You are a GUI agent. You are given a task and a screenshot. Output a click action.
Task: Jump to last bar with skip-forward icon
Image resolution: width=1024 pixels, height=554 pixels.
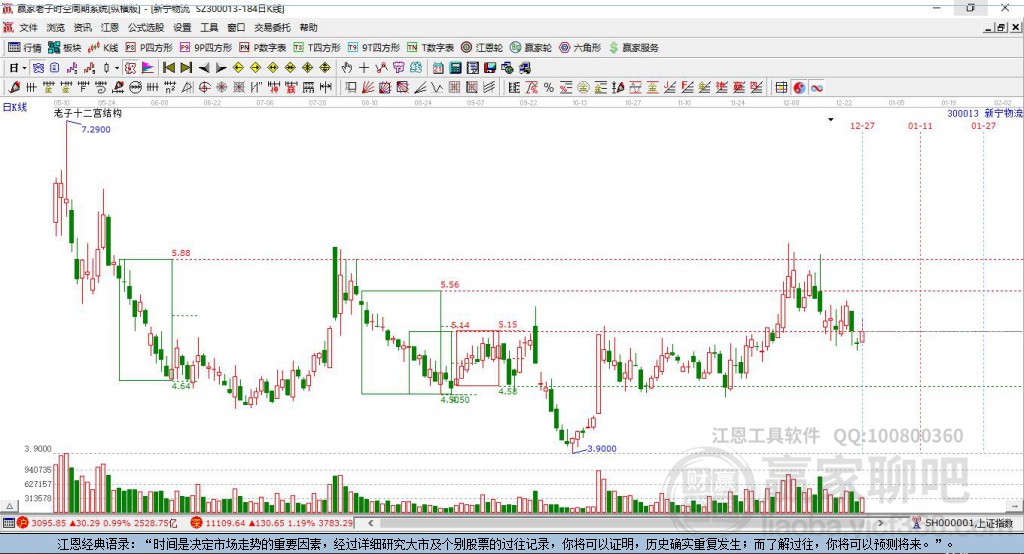coord(186,68)
